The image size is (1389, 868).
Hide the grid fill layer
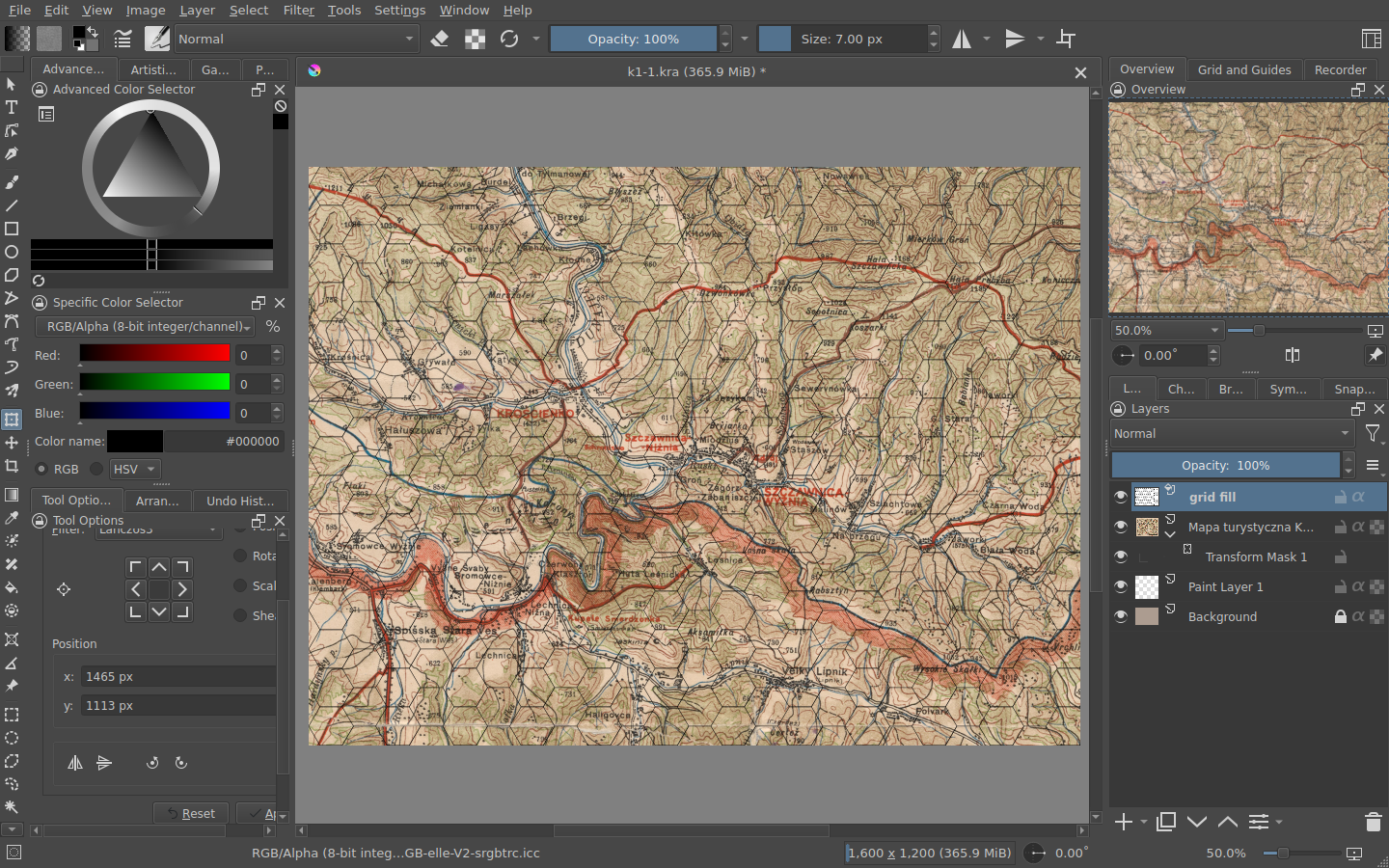(x=1121, y=497)
